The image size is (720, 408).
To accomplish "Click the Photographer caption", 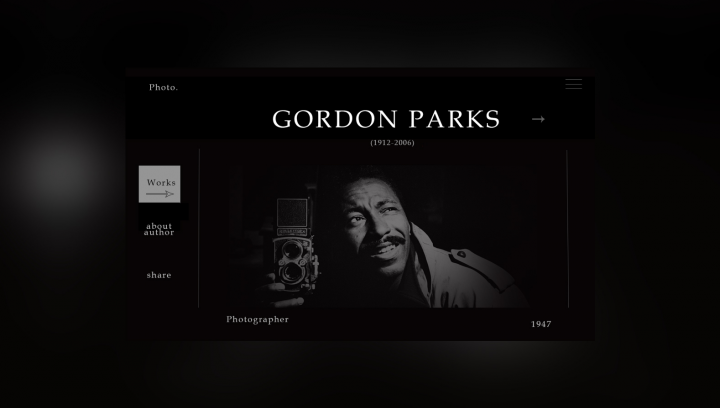I will coord(258,319).
